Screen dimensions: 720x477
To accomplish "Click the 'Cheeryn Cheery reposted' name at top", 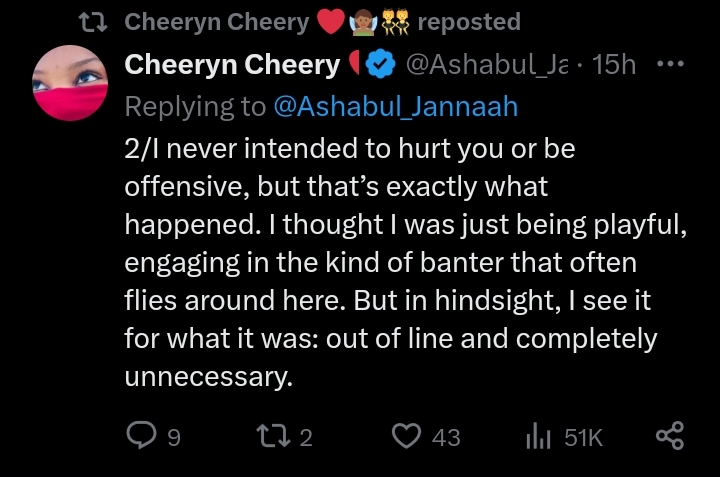I will [217, 22].
